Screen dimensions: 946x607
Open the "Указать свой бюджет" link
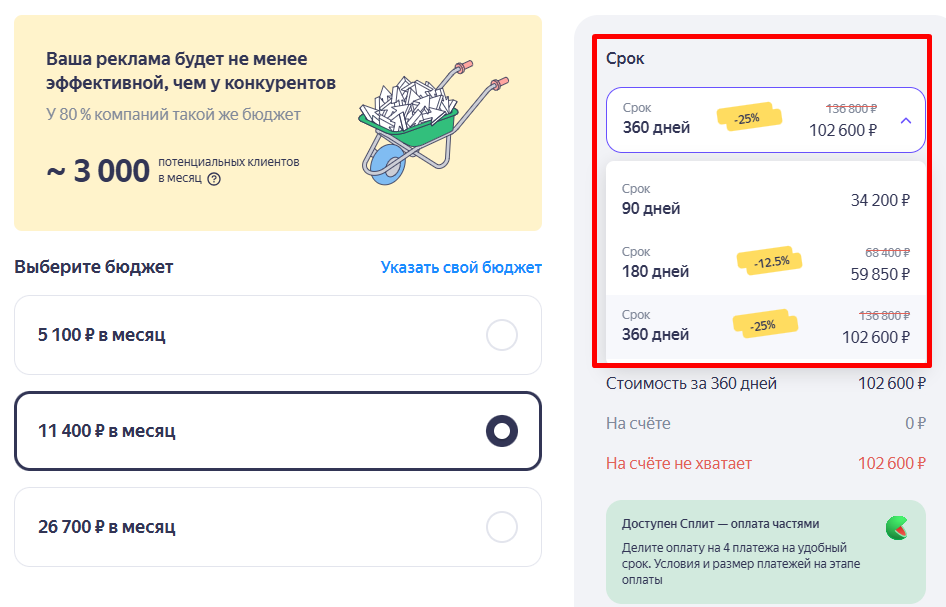(461, 267)
